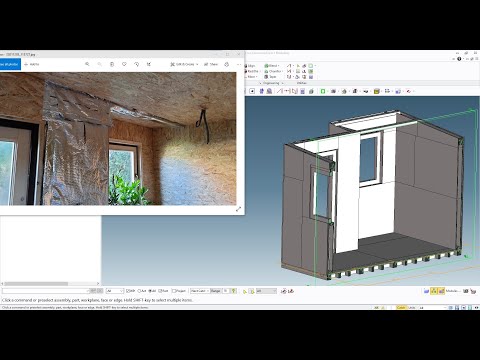Viewport: 480px width, 360px height.
Task: Expand the Blend dropdown arrow
Action: 279,66
